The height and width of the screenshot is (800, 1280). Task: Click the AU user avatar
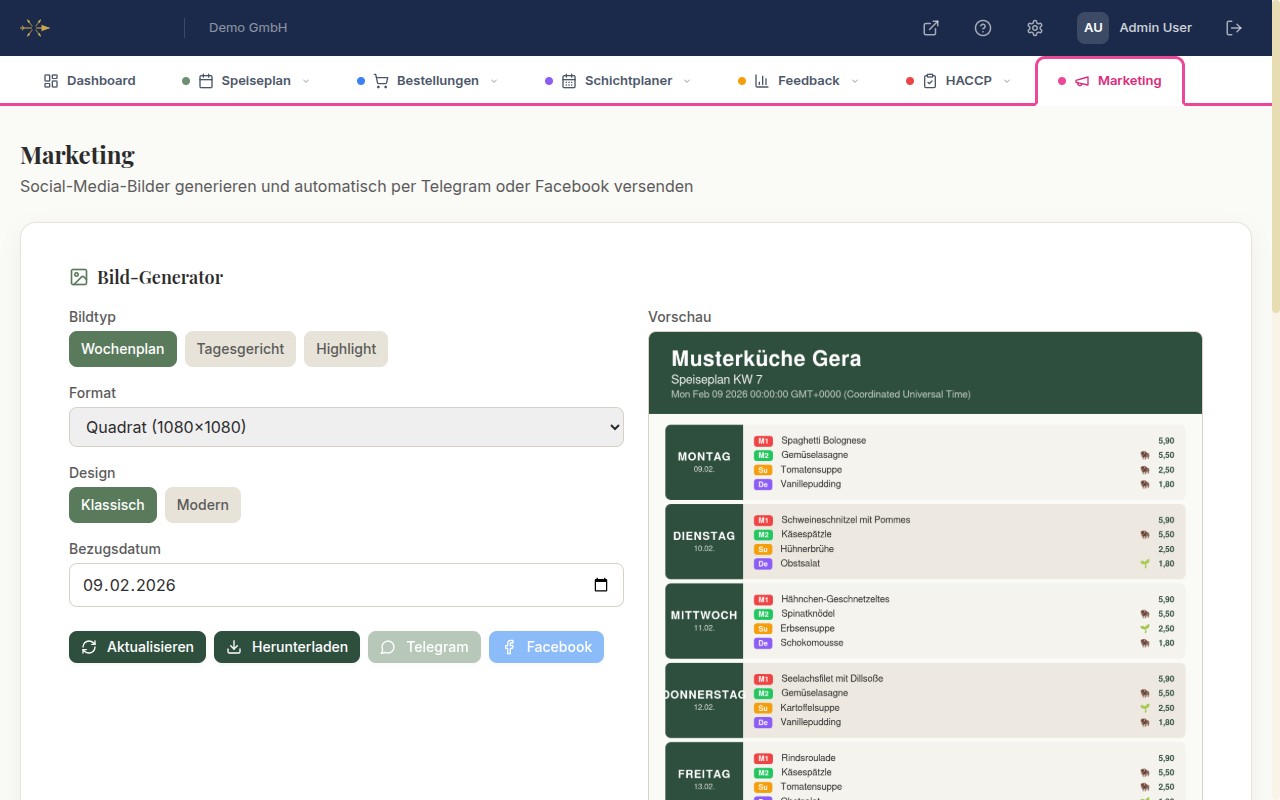tap(1093, 28)
